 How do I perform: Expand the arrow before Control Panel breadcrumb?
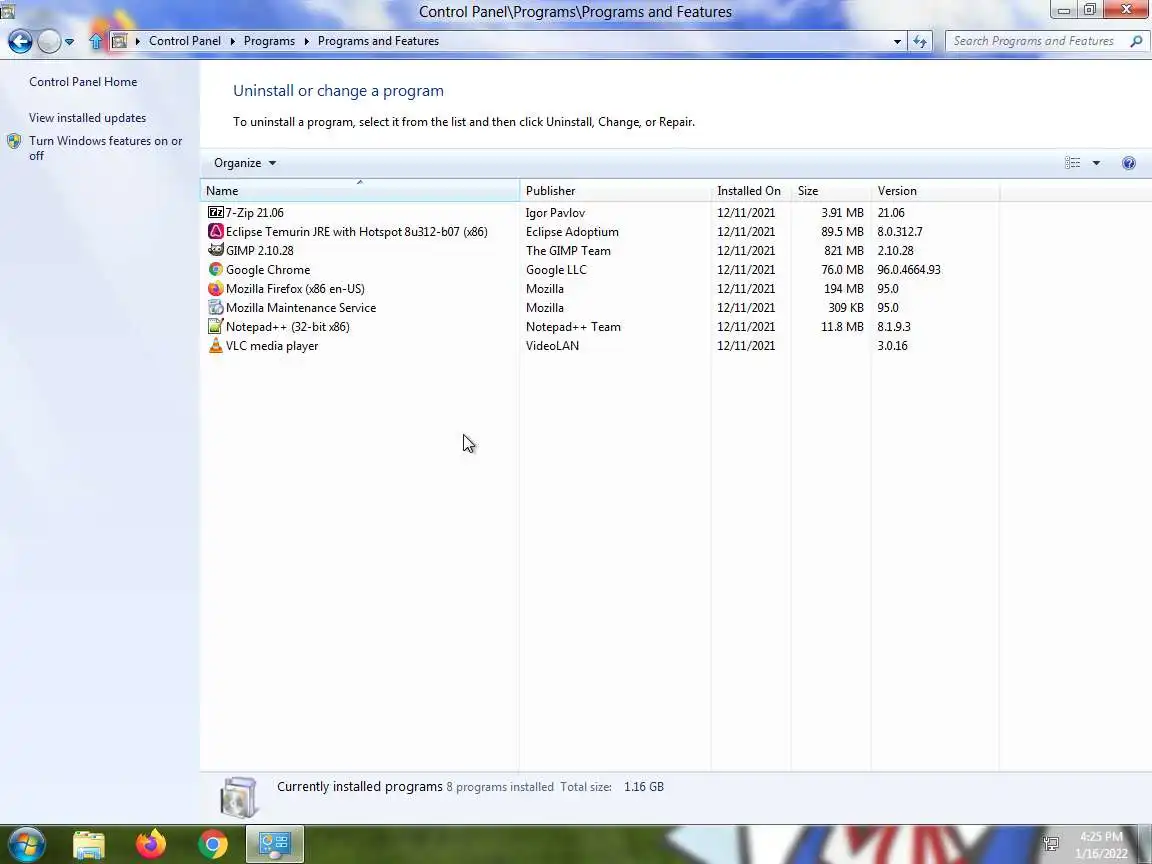[x=137, y=41]
